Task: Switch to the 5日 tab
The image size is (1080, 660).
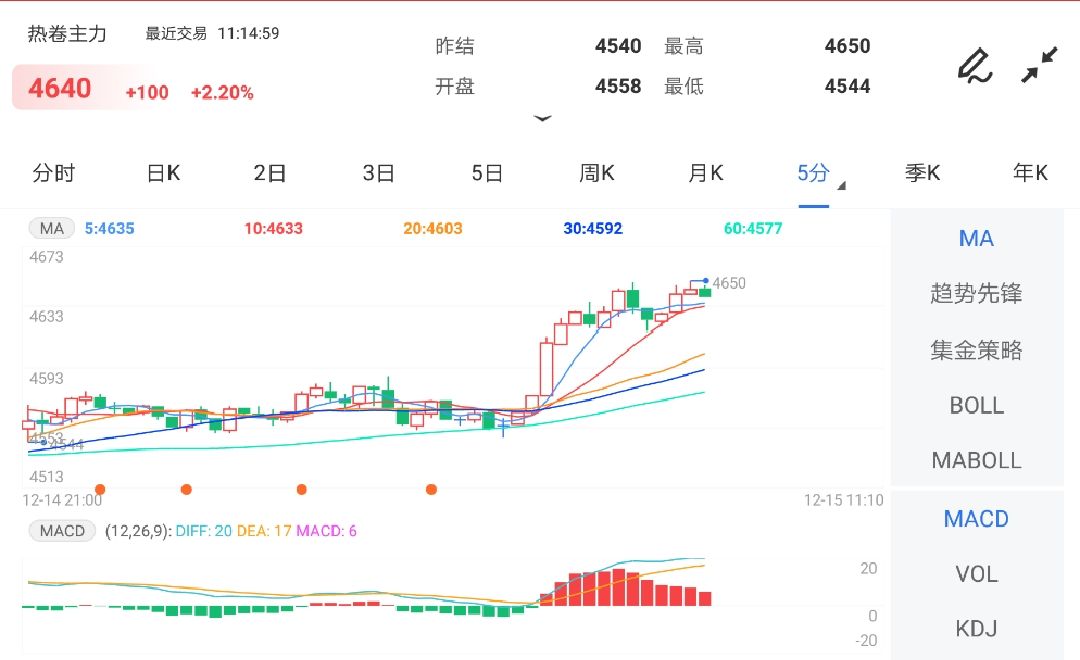Action: [x=487, y=173]
